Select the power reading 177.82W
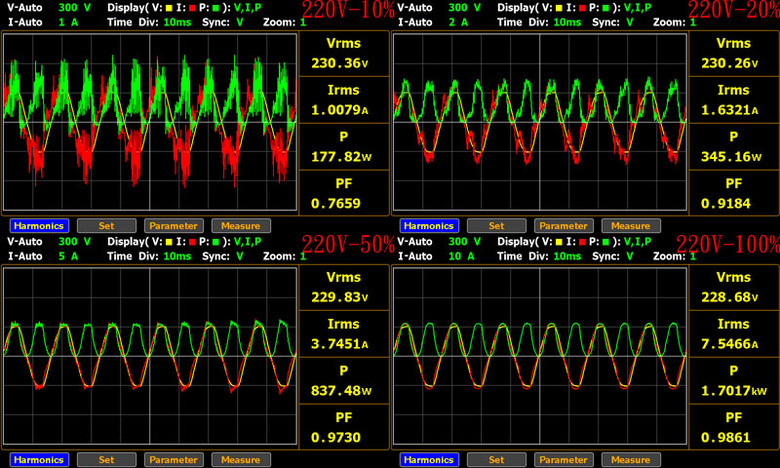 pos(341,157)
